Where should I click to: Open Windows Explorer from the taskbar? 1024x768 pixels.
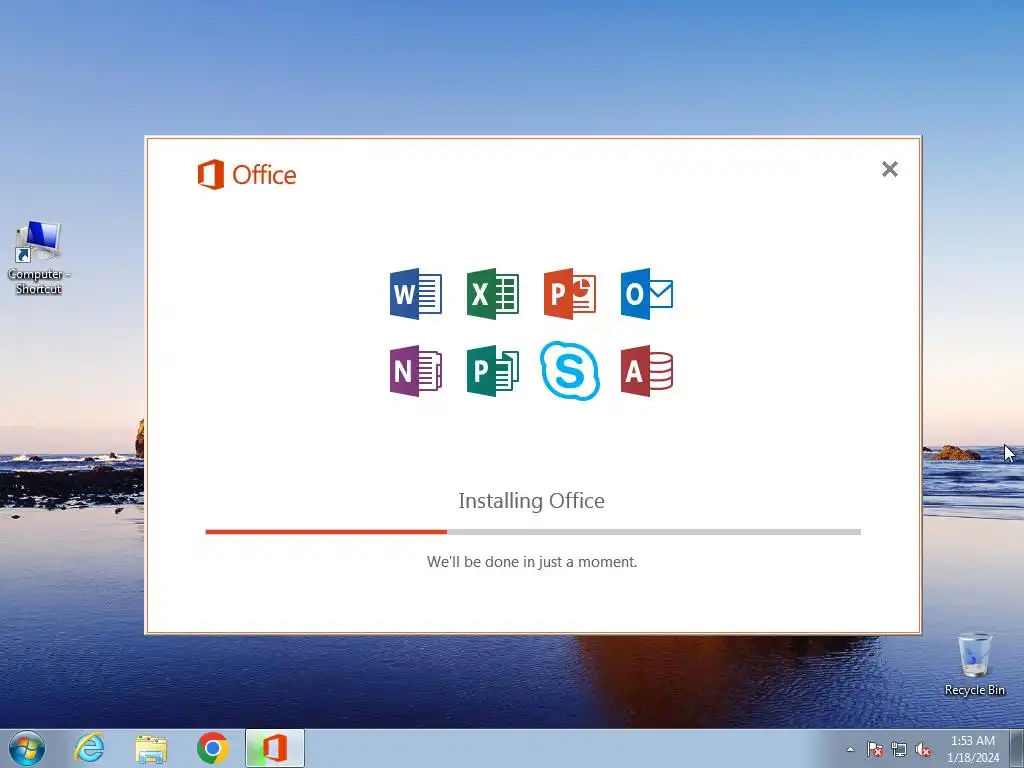click(x=151, y=749)
